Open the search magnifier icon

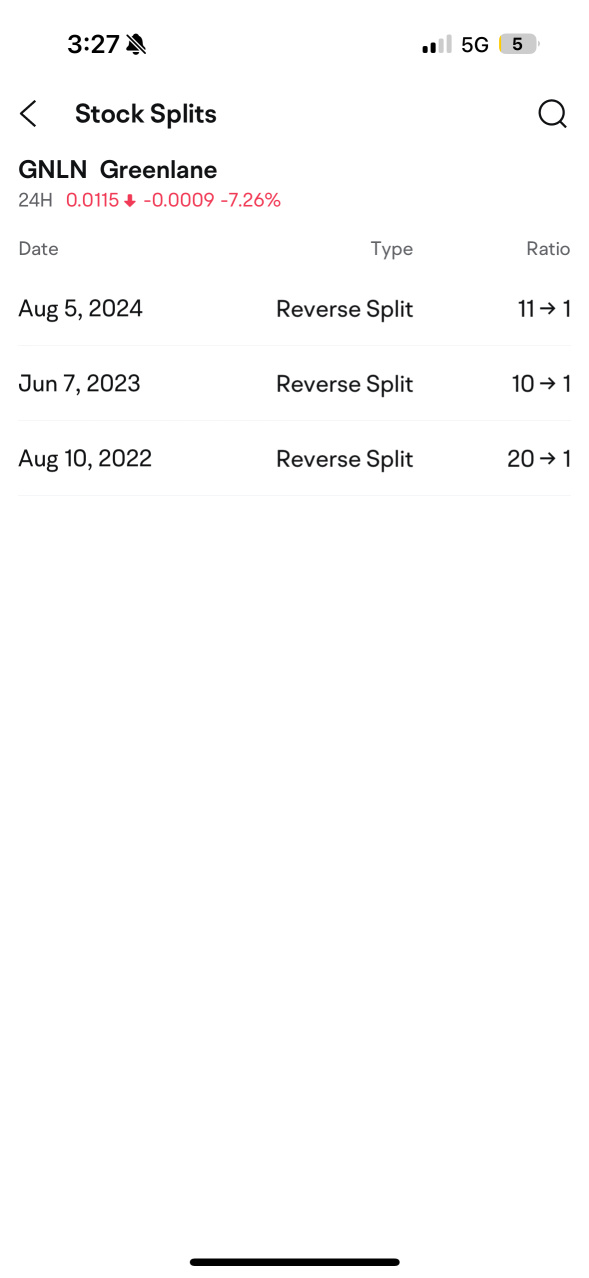pos(552,114)
